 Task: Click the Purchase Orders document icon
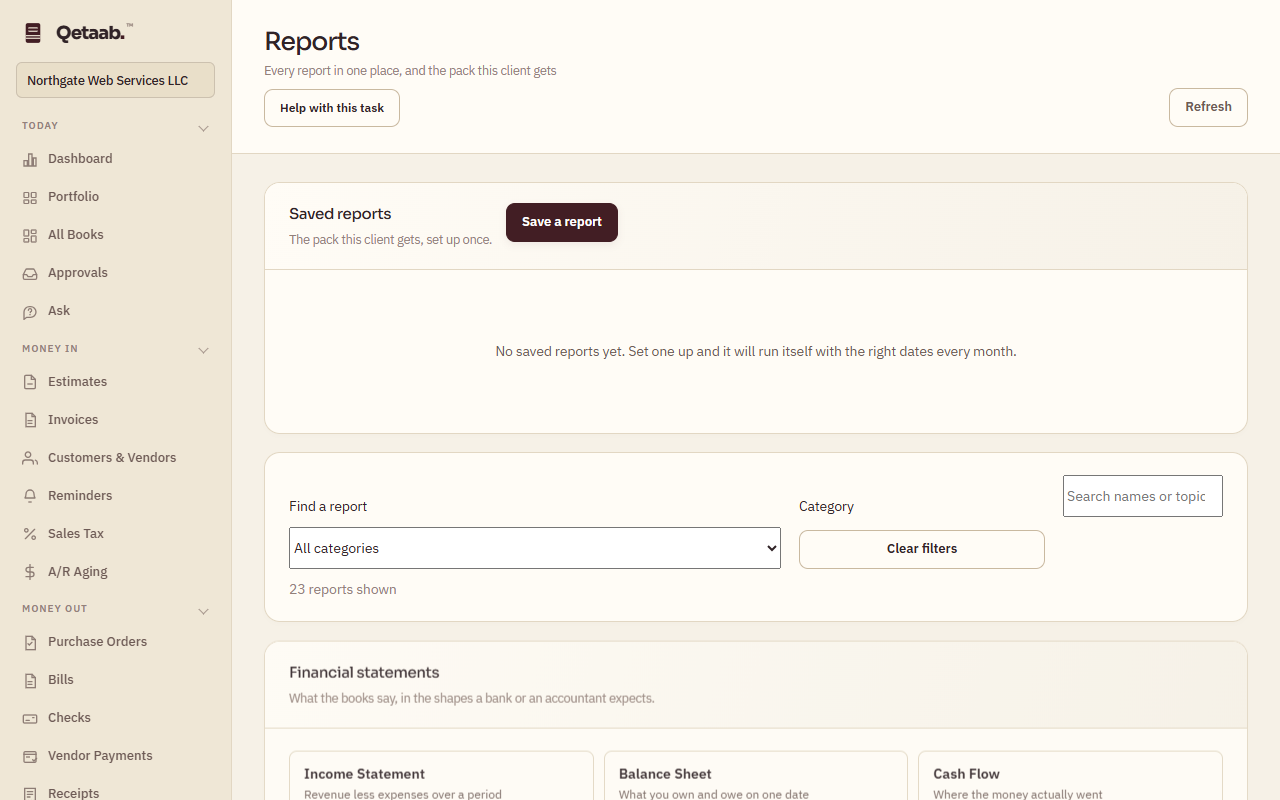[30, 642]
